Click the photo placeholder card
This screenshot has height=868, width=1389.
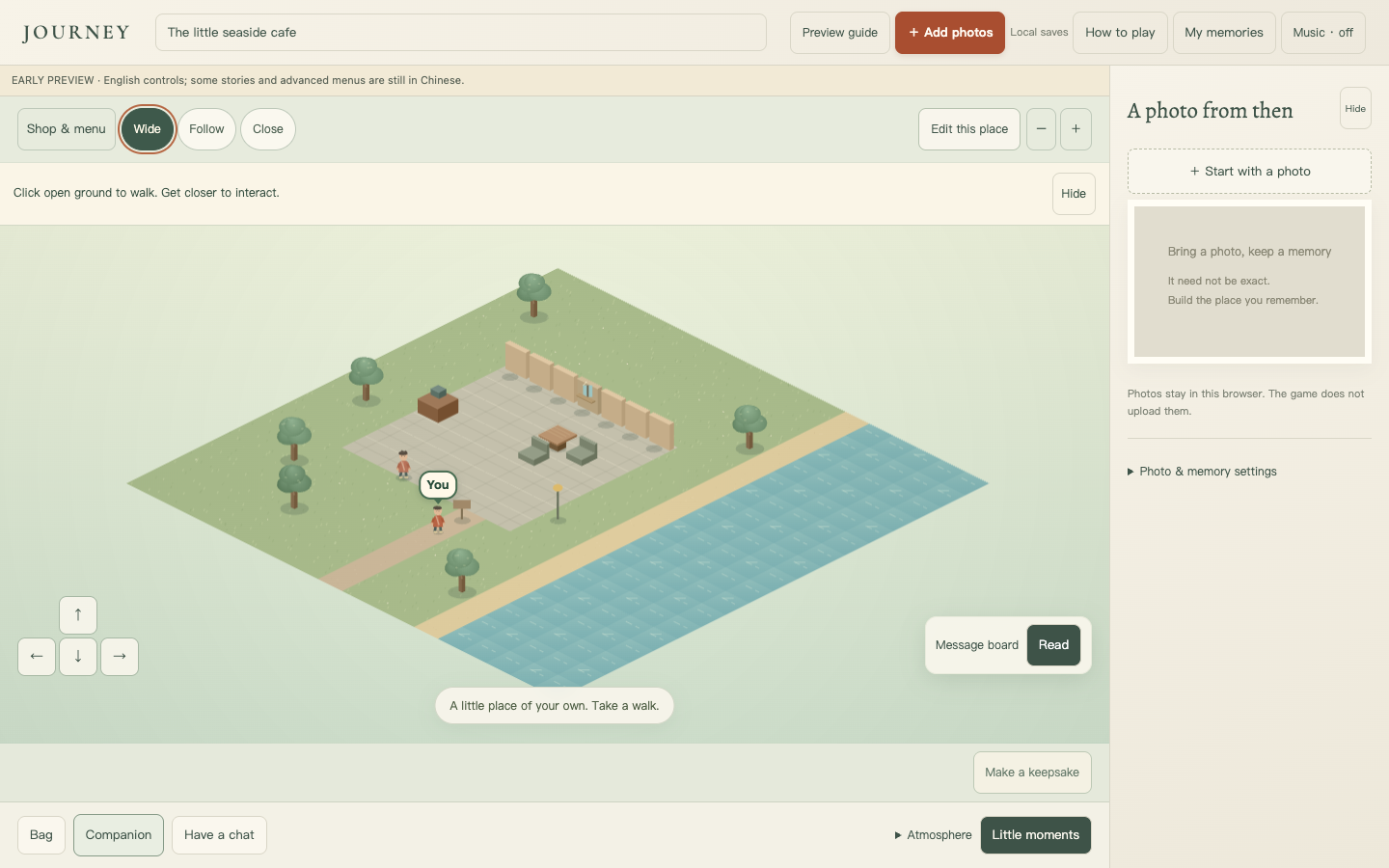[x=1249, y=282]
